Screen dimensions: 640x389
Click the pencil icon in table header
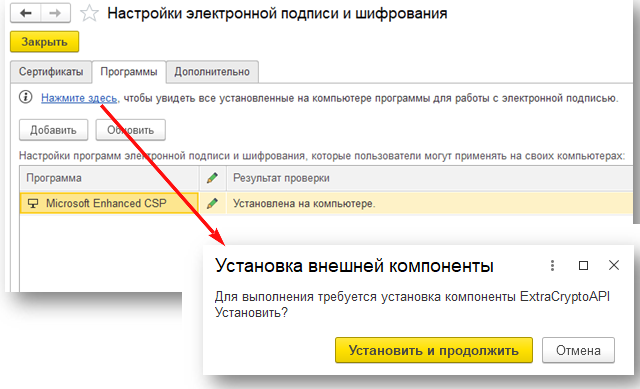[x=212, y=178]
